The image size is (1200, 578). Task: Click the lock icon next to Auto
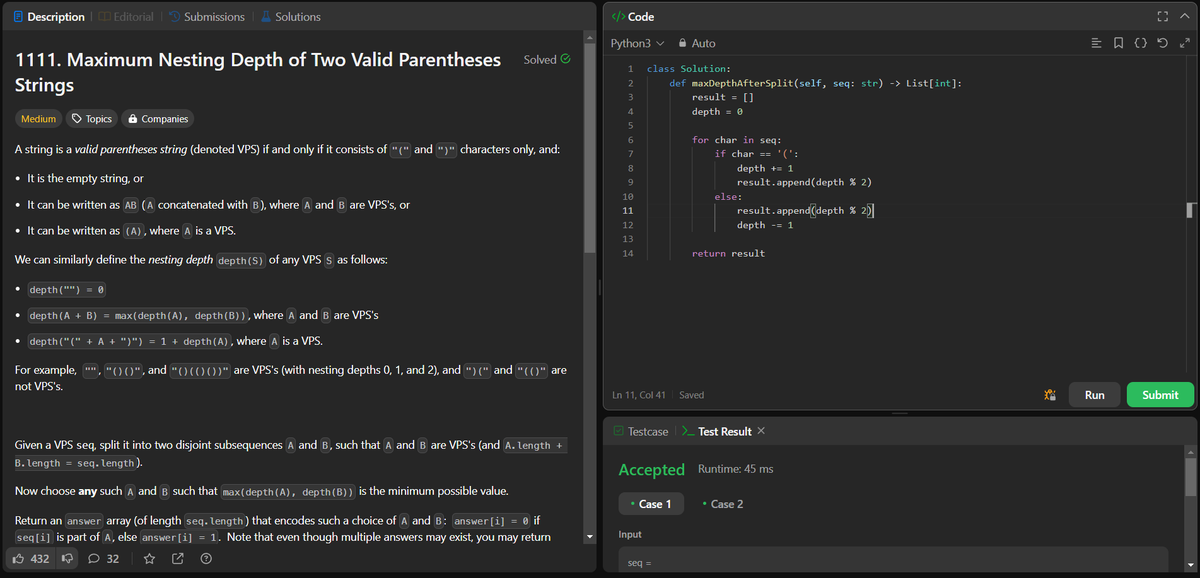click(682, 43)
